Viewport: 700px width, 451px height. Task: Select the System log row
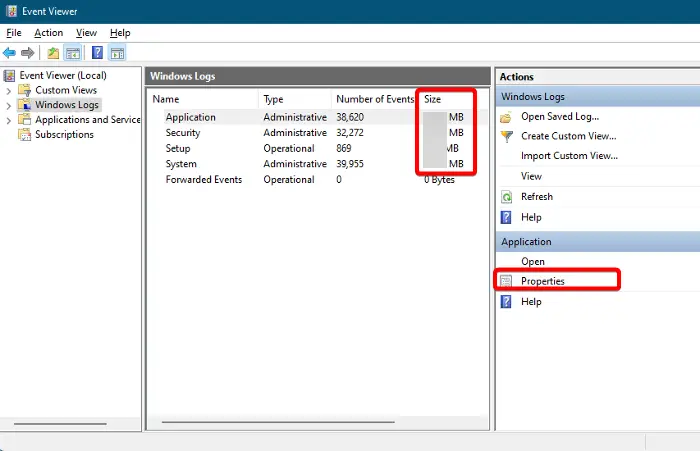pyautogui.click(x=317, y=164)
